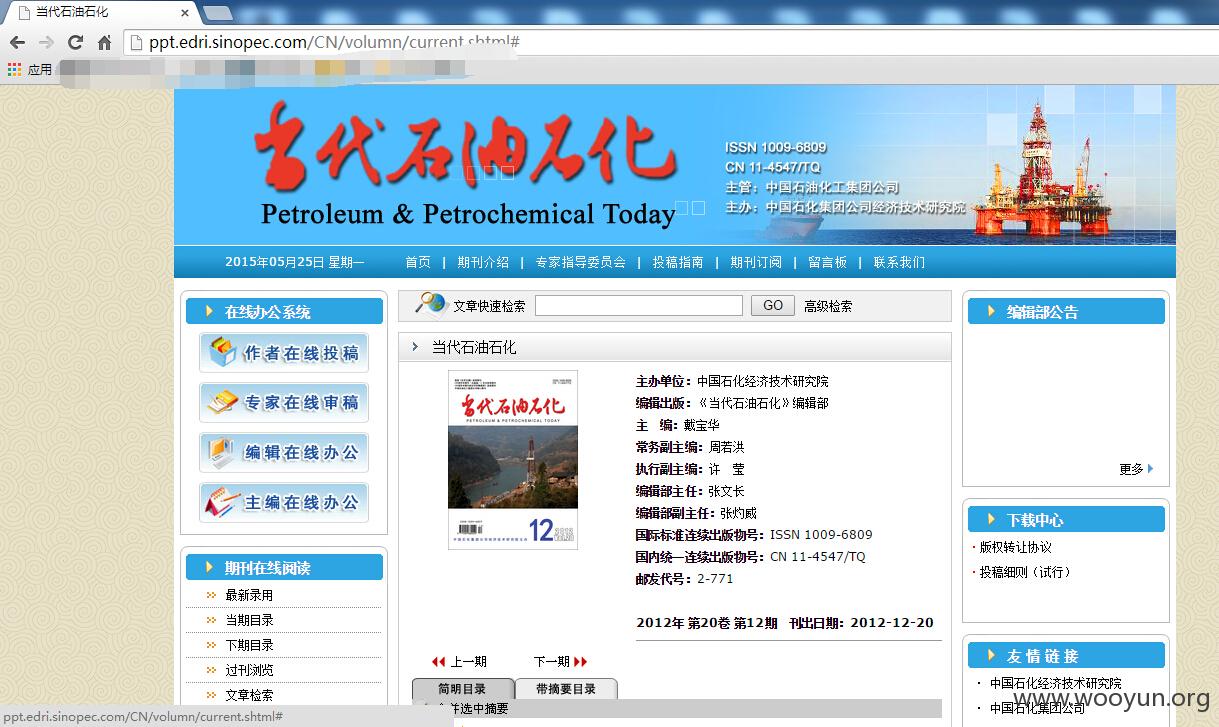Open 过刊浏览 in sidebar list
The image size is (1219, 727).
pos(249,670)
